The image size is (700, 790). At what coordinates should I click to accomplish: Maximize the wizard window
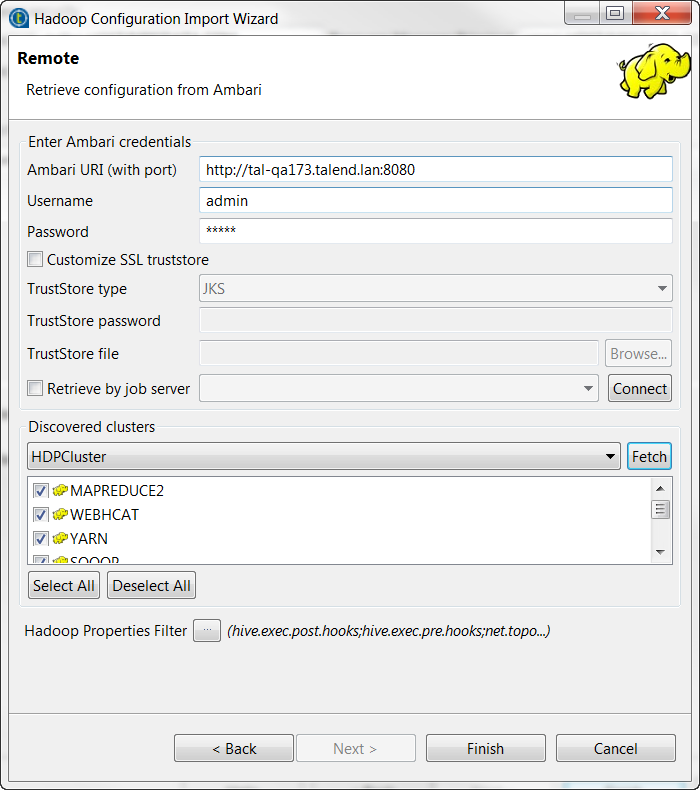[615, 13]
